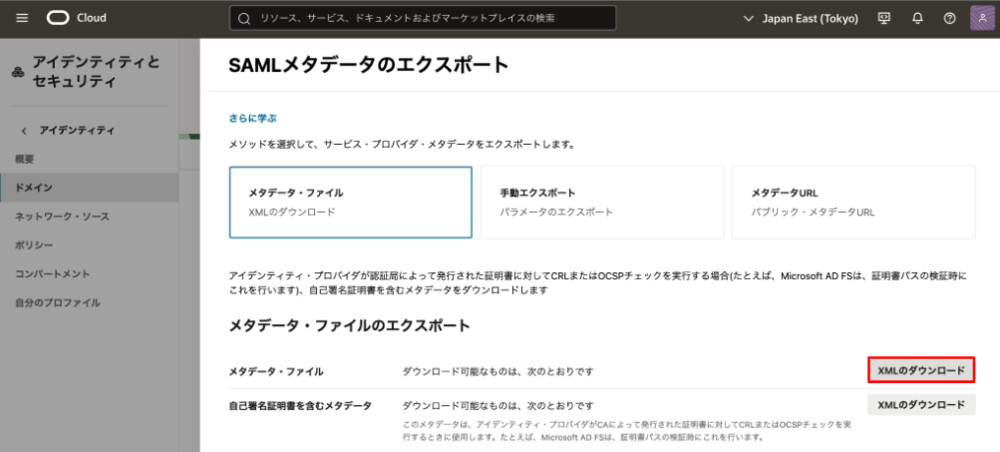Open the help question mark icon
The width and height of the screenshot is (1000, 452).
[x=950, y=18]
